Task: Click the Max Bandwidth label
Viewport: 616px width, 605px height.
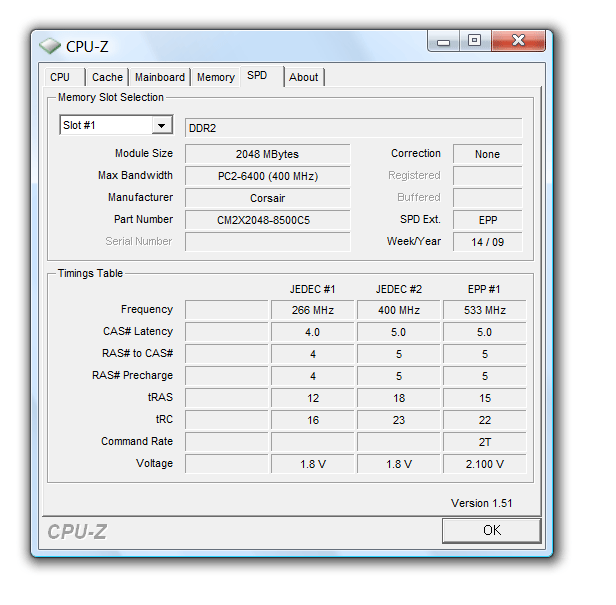Action: click(x=136, y=175)
